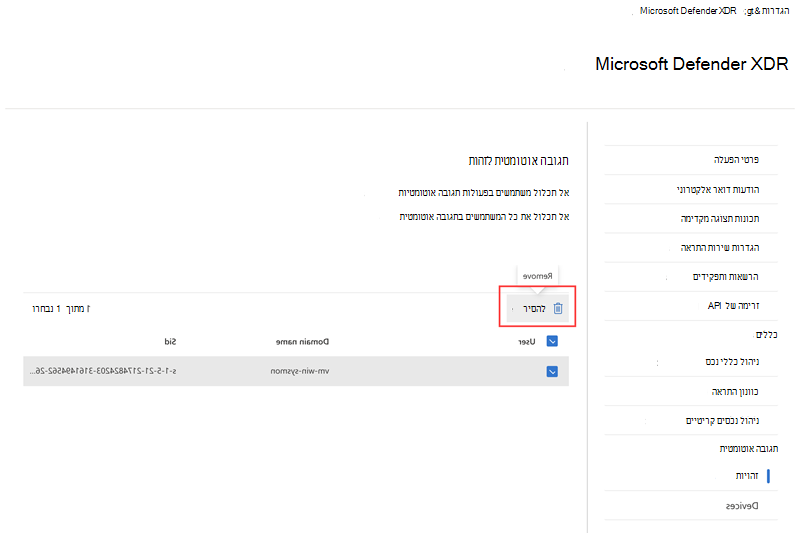This screenshot has height=533, width=800.
Task: Click the להסיר remove button label
Action: coord(534,309)
